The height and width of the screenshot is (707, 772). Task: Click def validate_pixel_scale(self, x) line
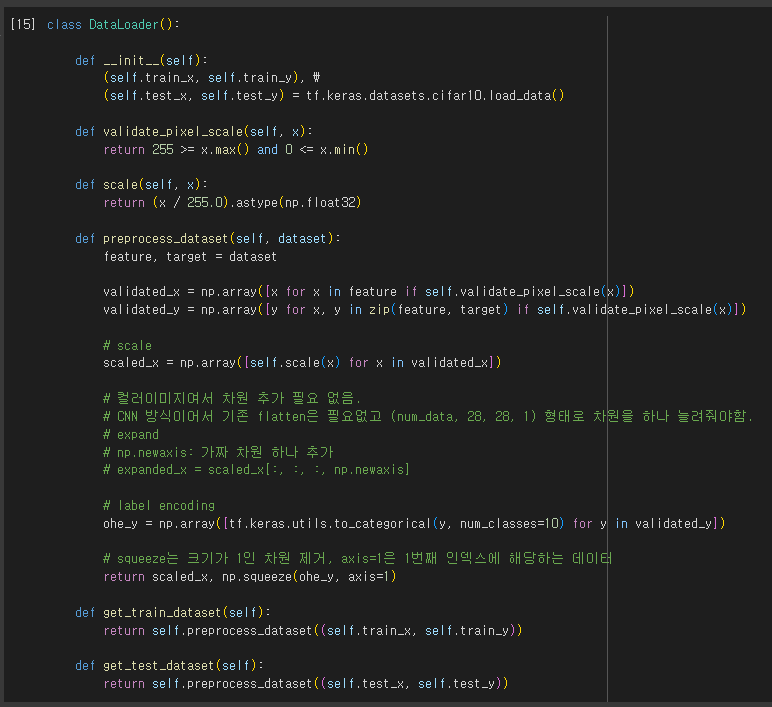(x=193, y=131)
